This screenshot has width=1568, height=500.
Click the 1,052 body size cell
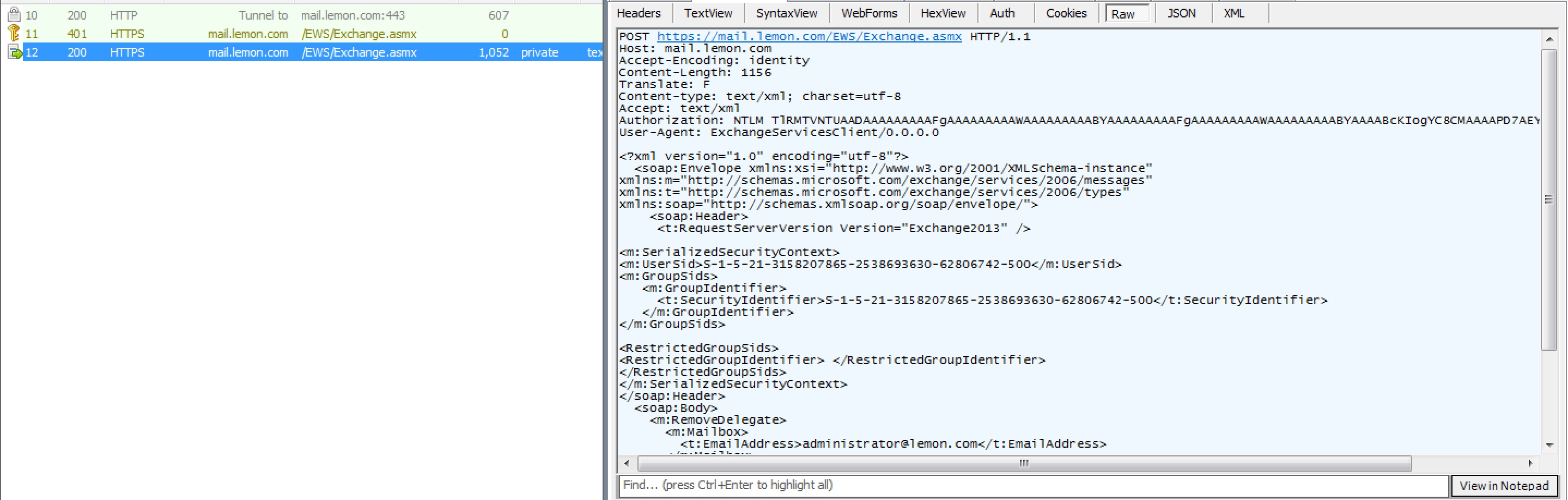coord(494,52)
